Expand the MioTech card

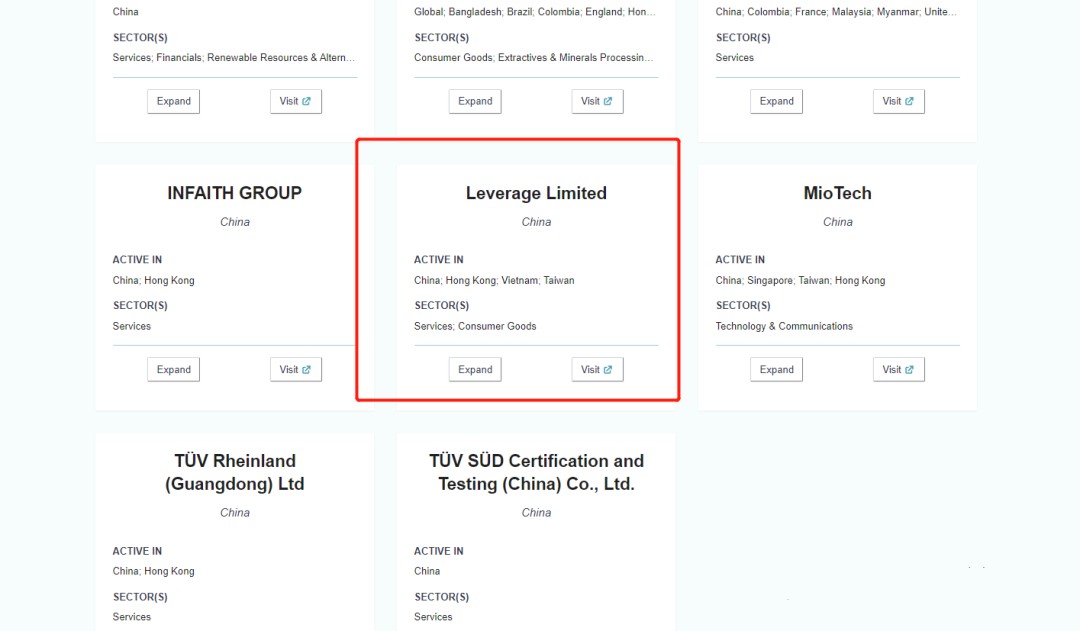click(777, 369)
